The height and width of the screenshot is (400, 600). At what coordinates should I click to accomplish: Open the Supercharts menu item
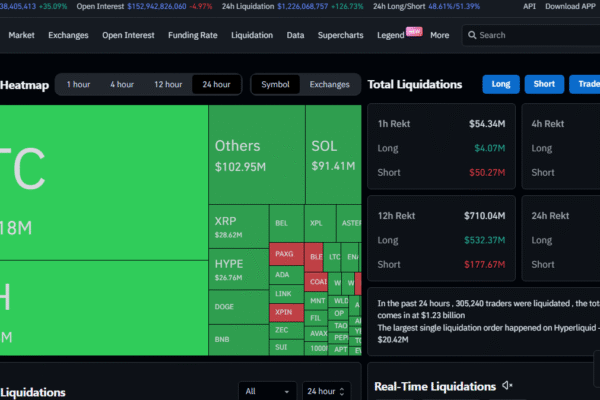339,35
